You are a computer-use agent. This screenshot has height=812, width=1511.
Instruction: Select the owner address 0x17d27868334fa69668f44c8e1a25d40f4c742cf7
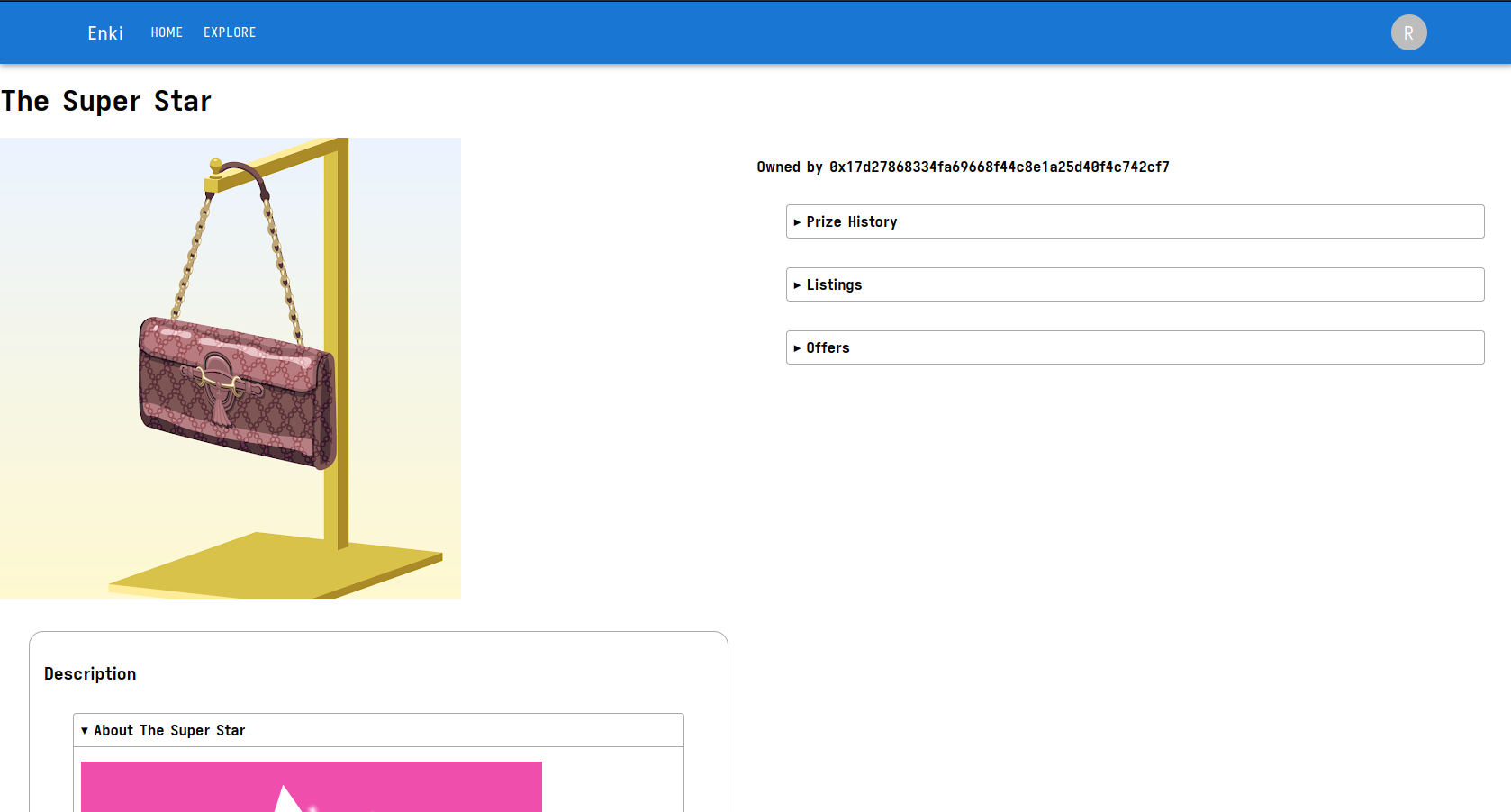(999, 167)
